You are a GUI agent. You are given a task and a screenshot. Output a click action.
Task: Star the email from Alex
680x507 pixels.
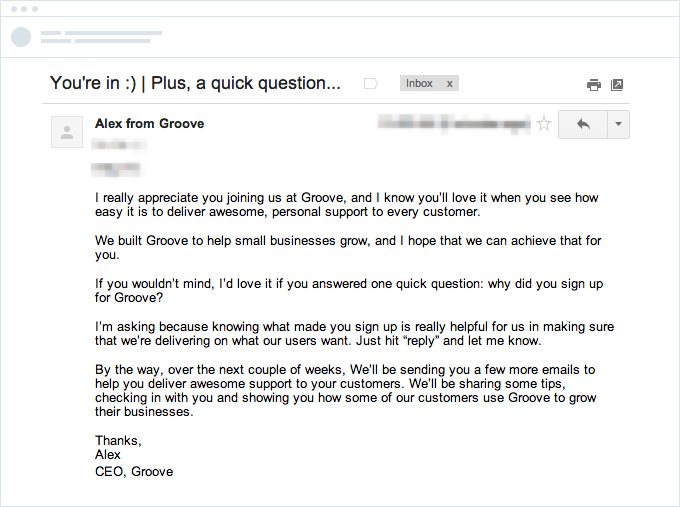[x=544, y=124]
